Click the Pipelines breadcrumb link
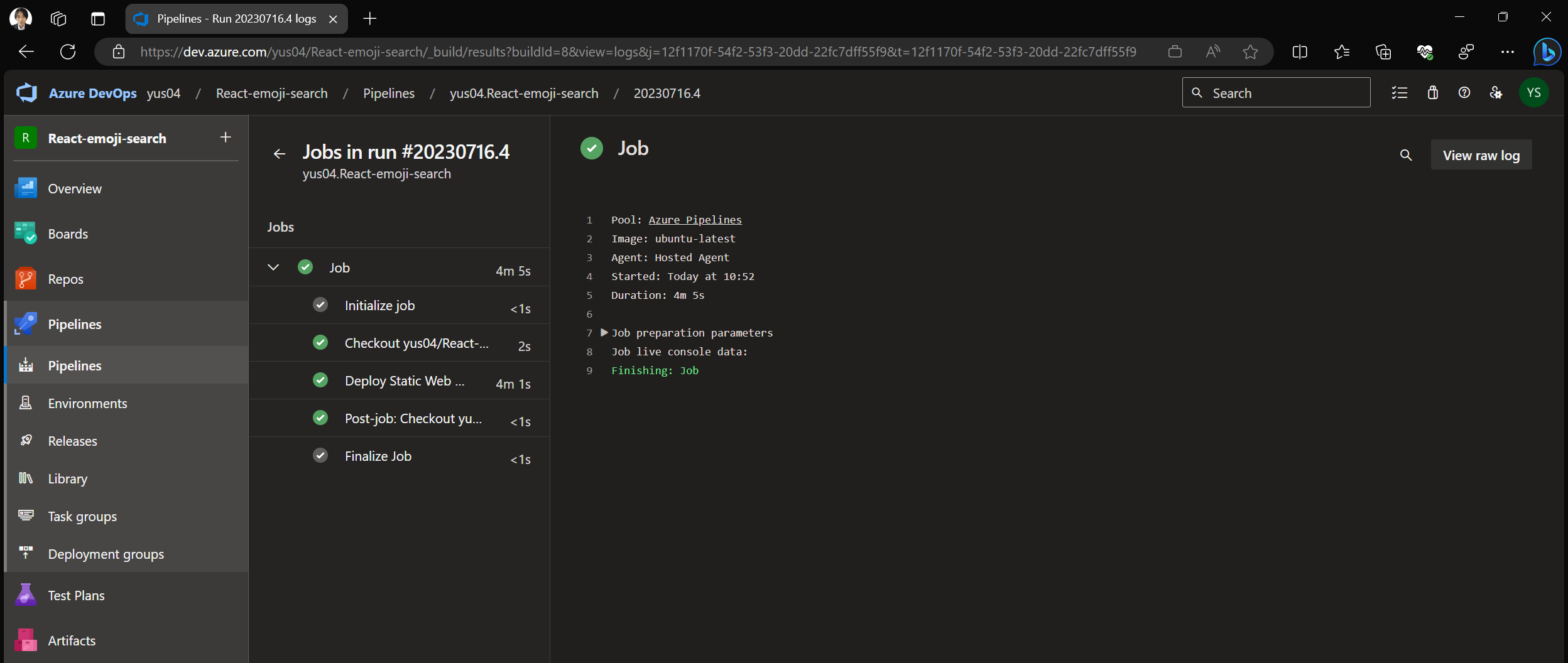This screenshot has height=663, width=1568. pyautogui.click(x=389, y=93)
